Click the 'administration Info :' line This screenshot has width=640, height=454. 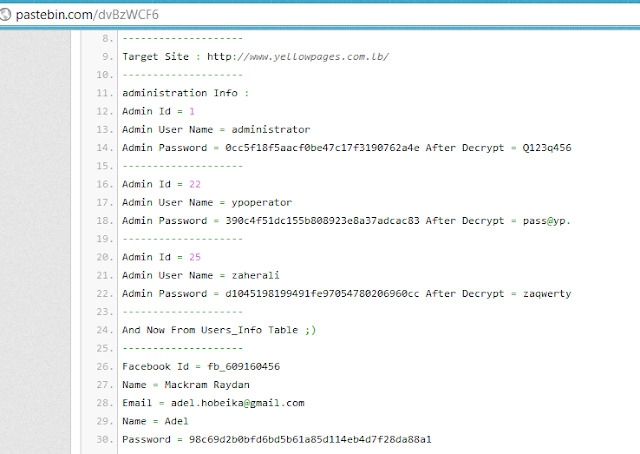click(186, 93)
